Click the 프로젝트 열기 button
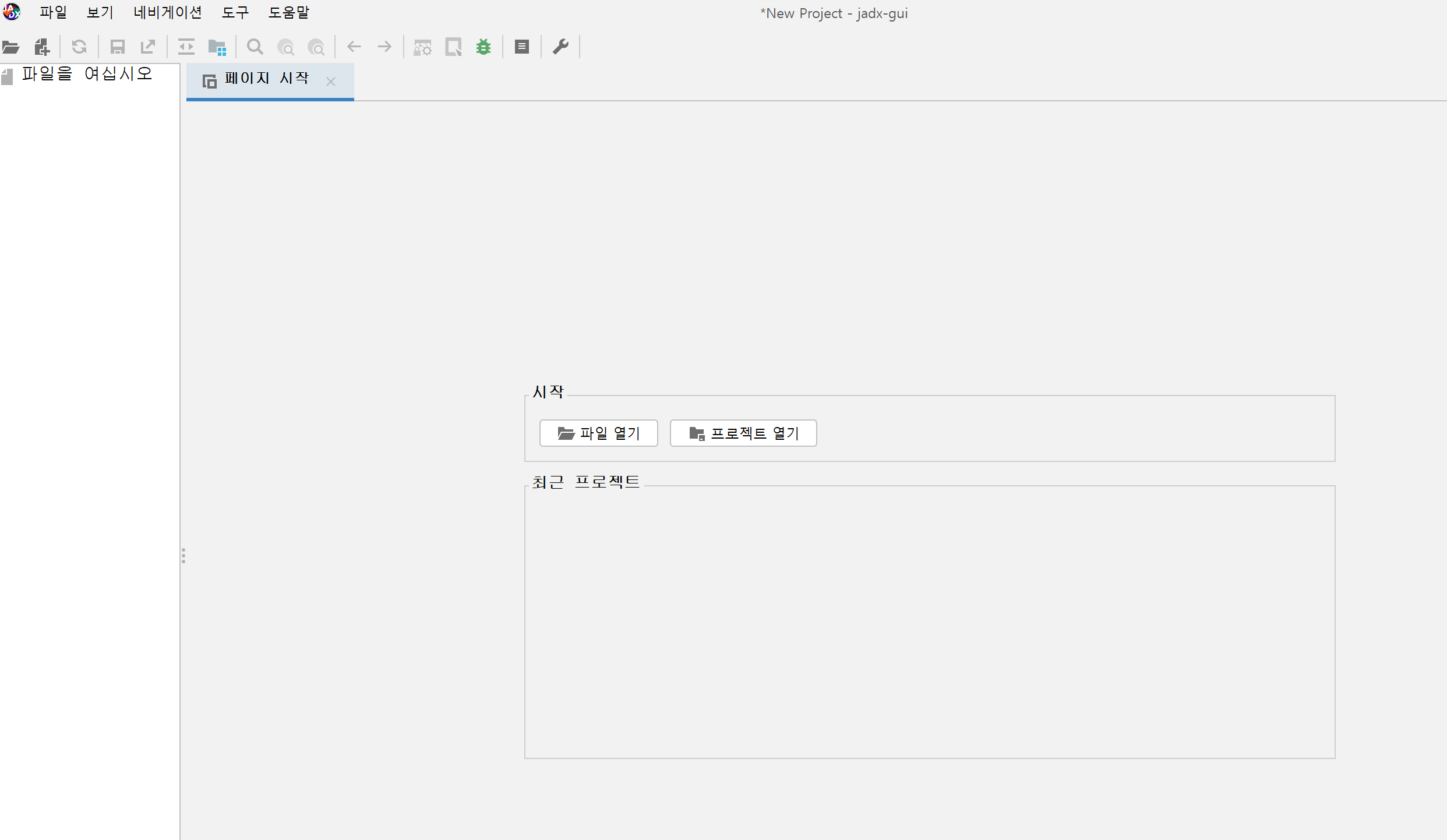The width and height of the screenshot is (1447, 840). (743, 433)
